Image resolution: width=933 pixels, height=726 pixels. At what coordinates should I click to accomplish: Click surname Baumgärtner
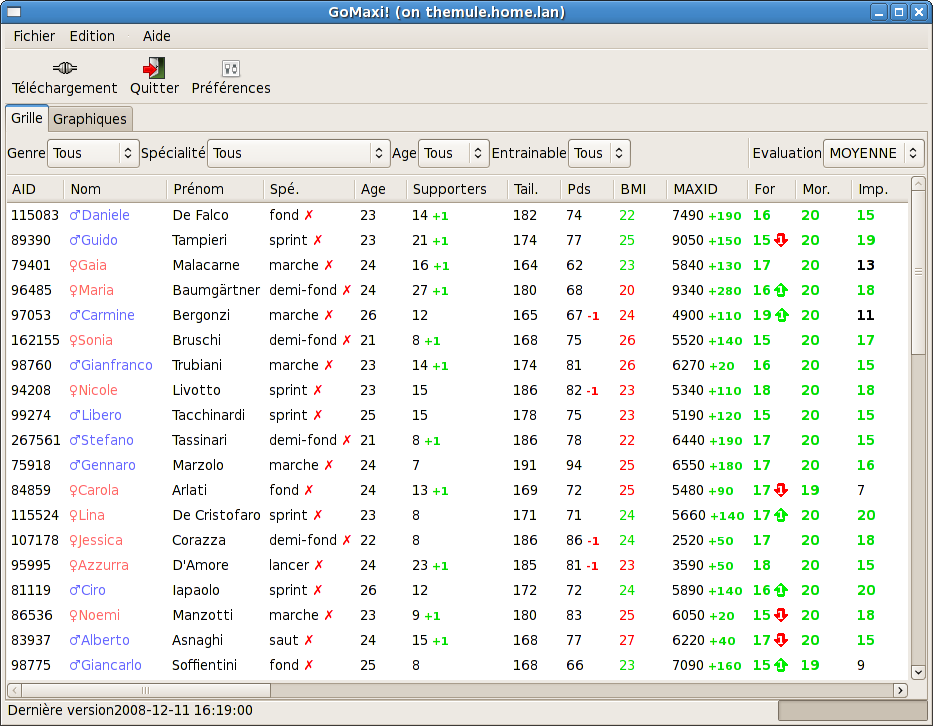pos(216,290)
